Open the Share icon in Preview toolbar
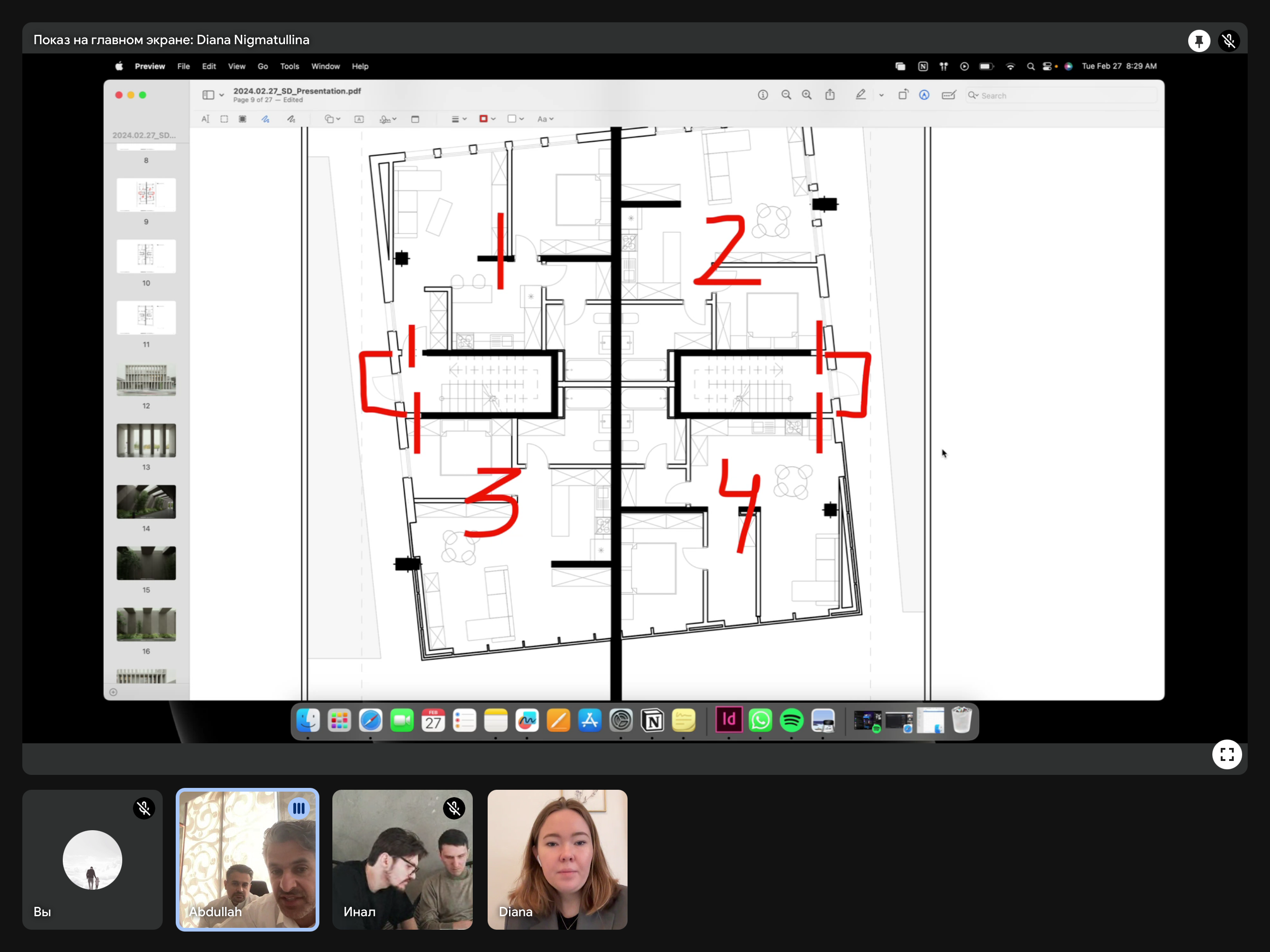 pos(830,95)
